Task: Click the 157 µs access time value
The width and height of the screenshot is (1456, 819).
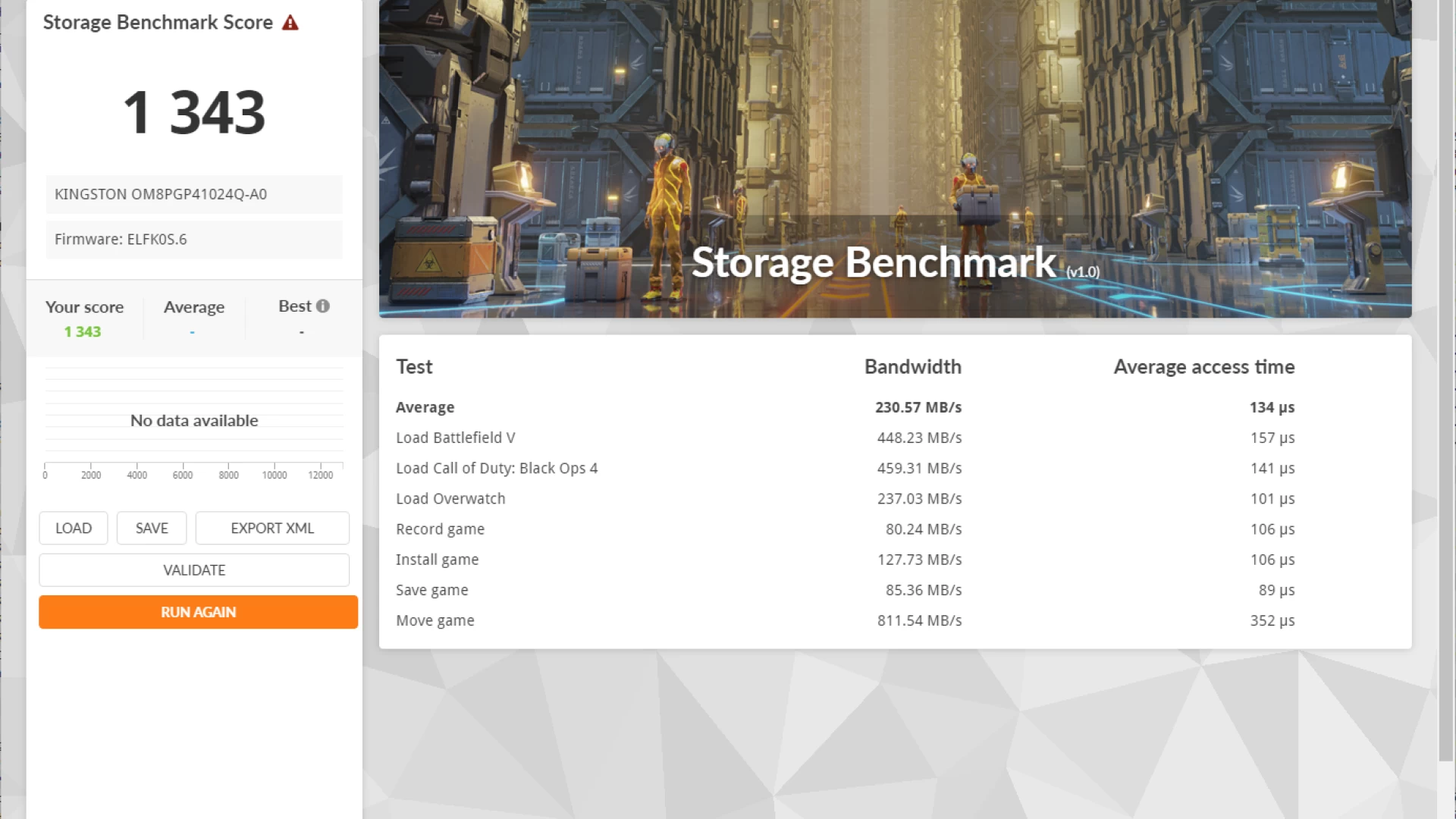Action: pyautogui.click(x=1272, y=438)
